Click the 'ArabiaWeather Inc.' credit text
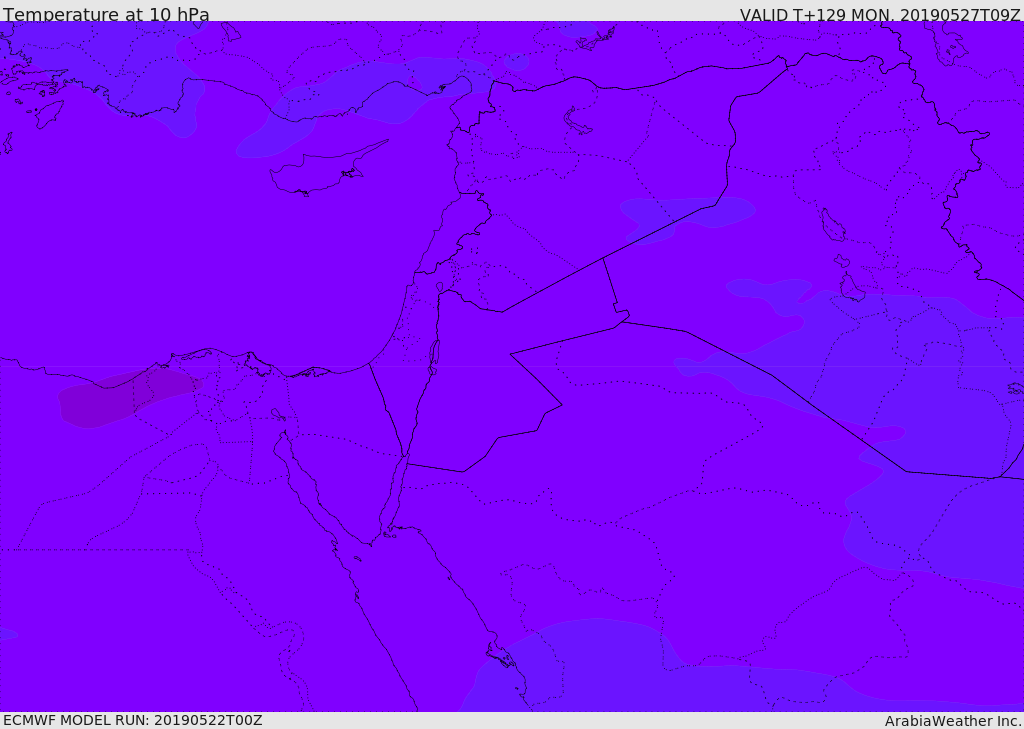 953,721
